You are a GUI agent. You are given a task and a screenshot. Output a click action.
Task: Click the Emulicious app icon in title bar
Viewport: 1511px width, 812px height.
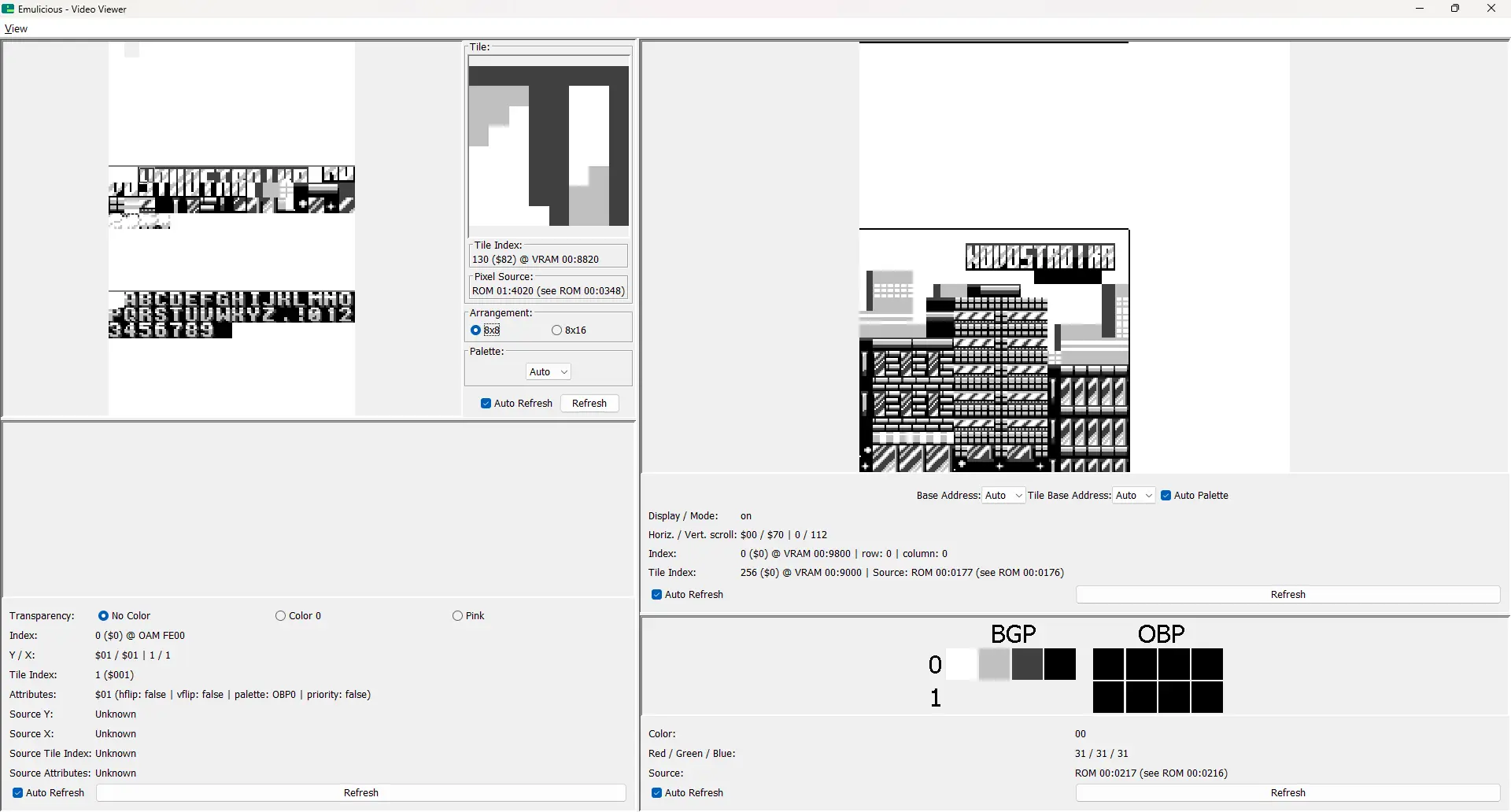9,9
